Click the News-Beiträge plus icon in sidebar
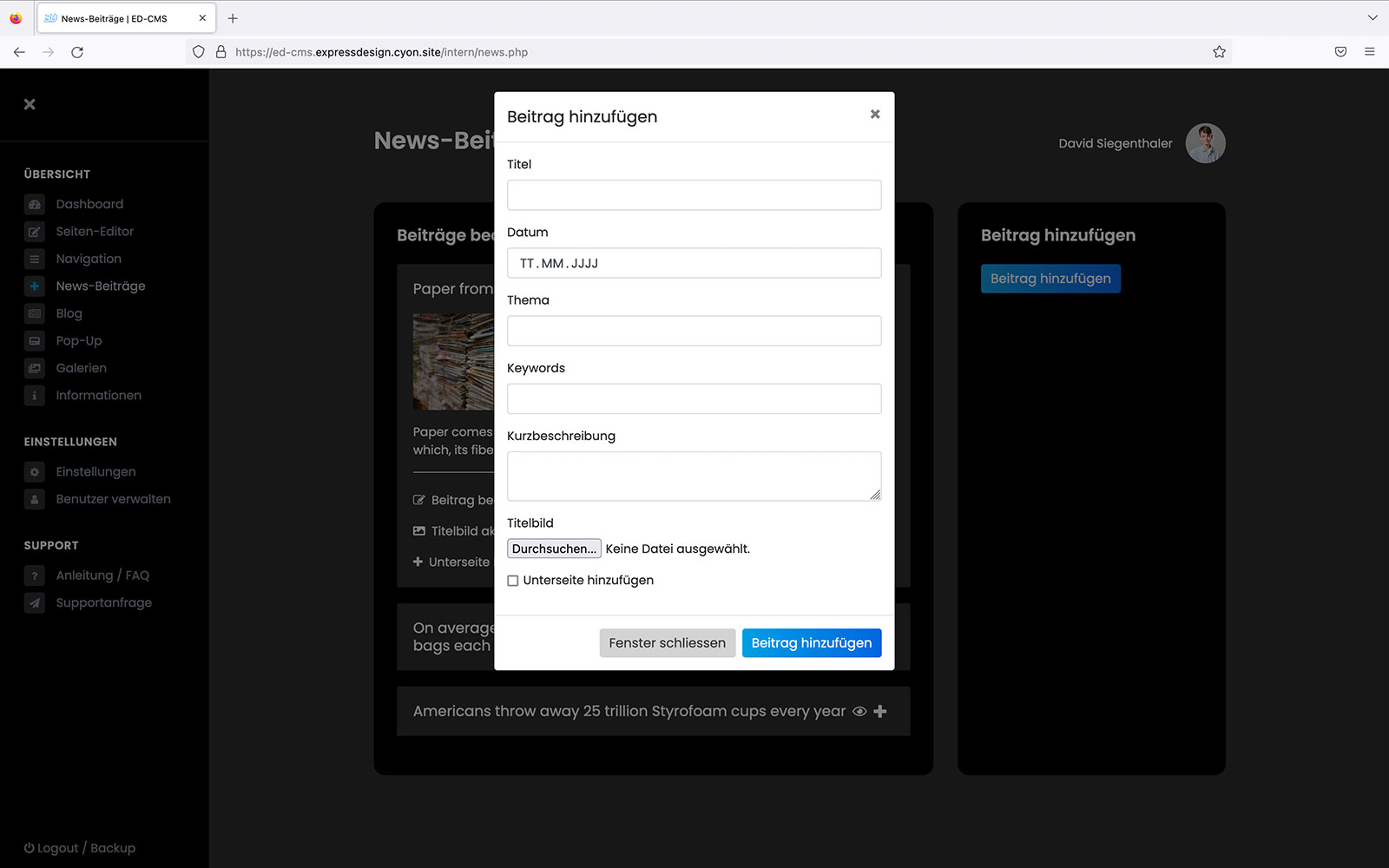1389x868 pixels. click(x=35, y=286)
